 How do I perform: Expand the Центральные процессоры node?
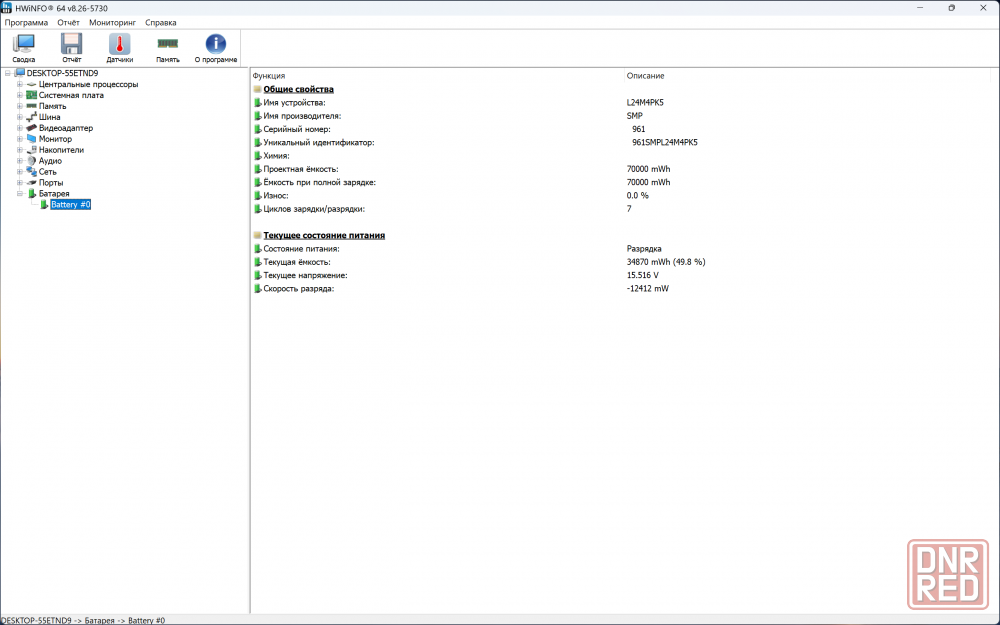coord(19,84)
